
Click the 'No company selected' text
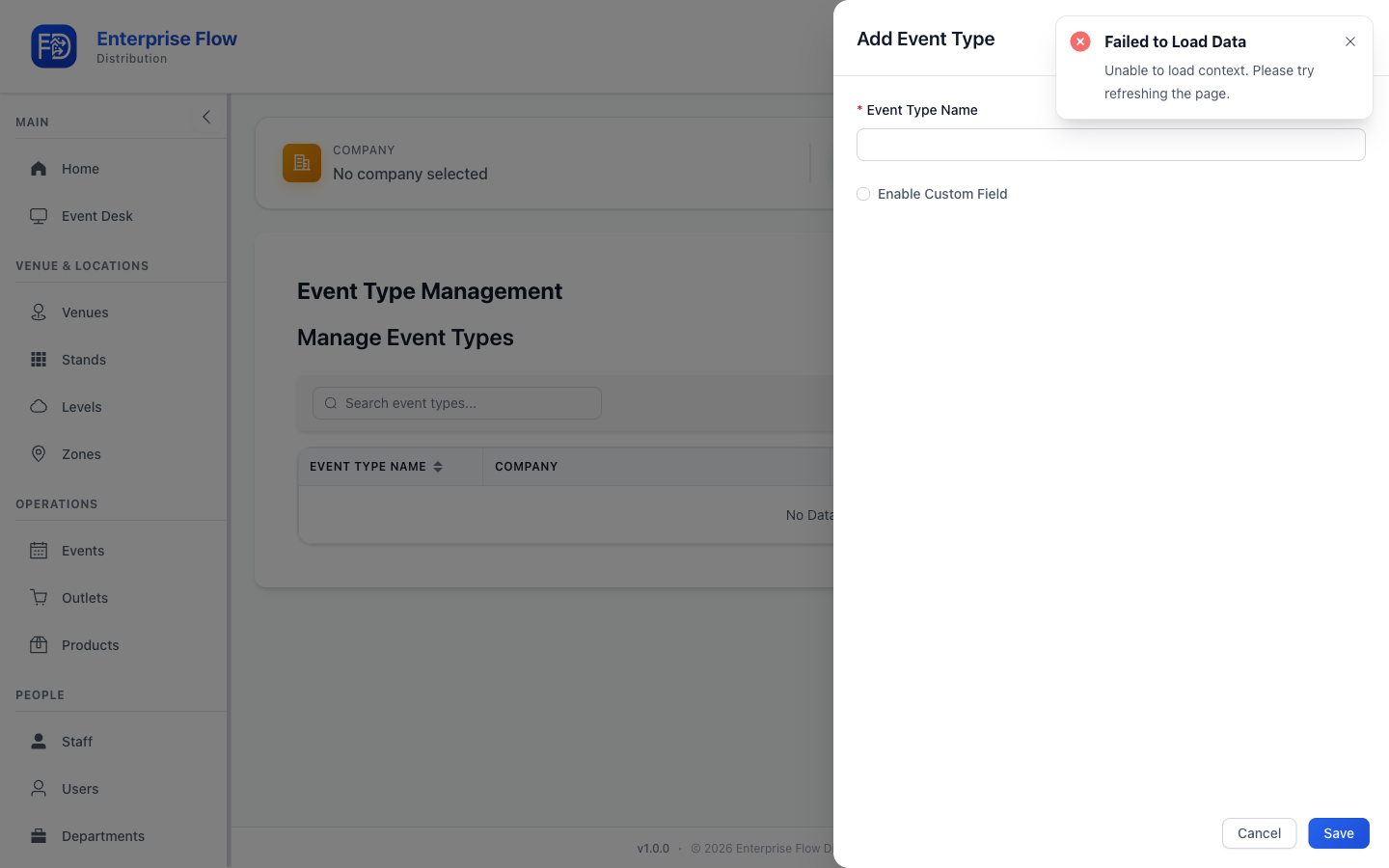pos(410,174)
